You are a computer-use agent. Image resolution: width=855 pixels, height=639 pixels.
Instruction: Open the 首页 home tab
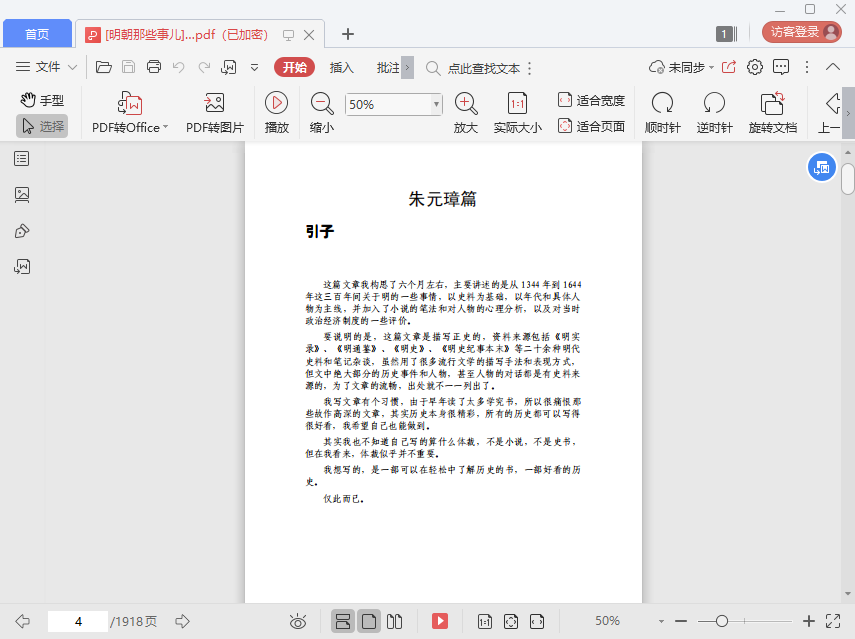pyautogui.click(x=37, y=34)
